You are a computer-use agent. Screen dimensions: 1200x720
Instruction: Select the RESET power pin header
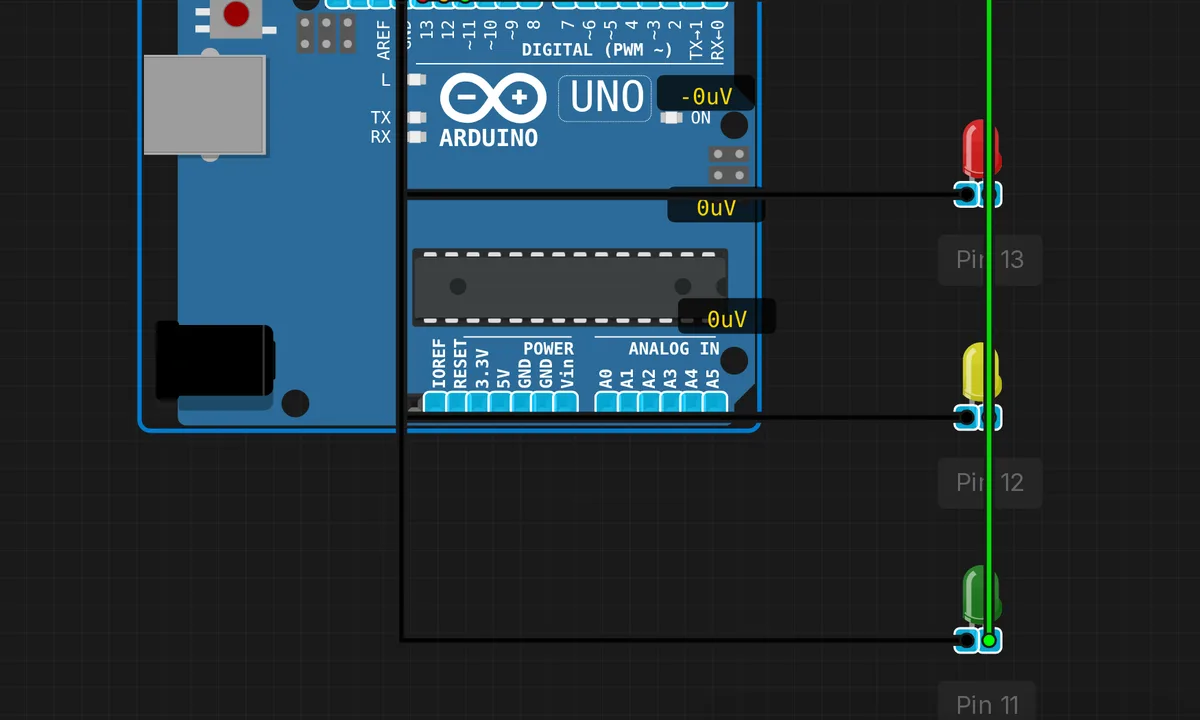pyautogui.click(x=457, y=402)
